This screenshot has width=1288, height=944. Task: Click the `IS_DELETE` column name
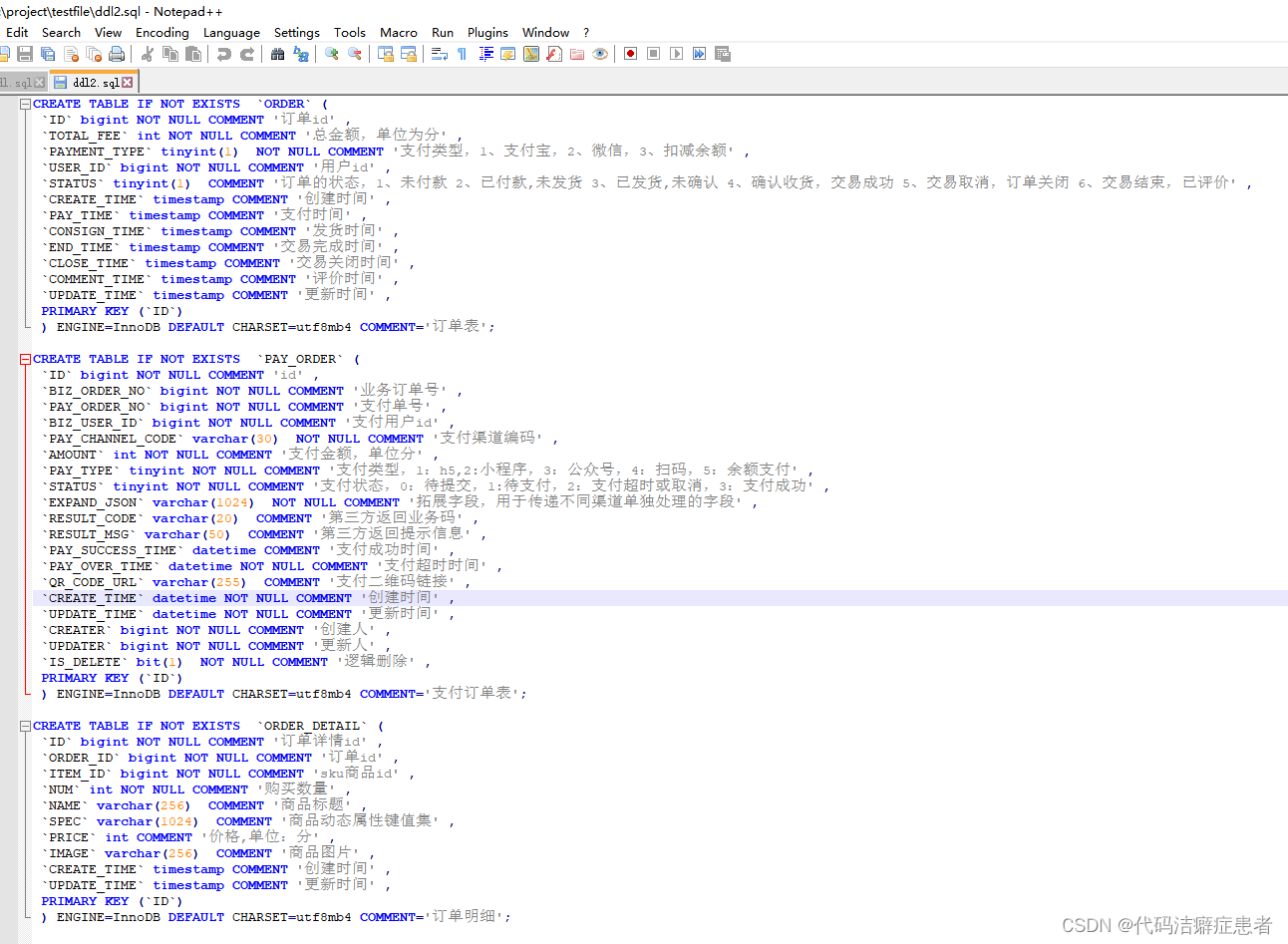tap(85, 662)
